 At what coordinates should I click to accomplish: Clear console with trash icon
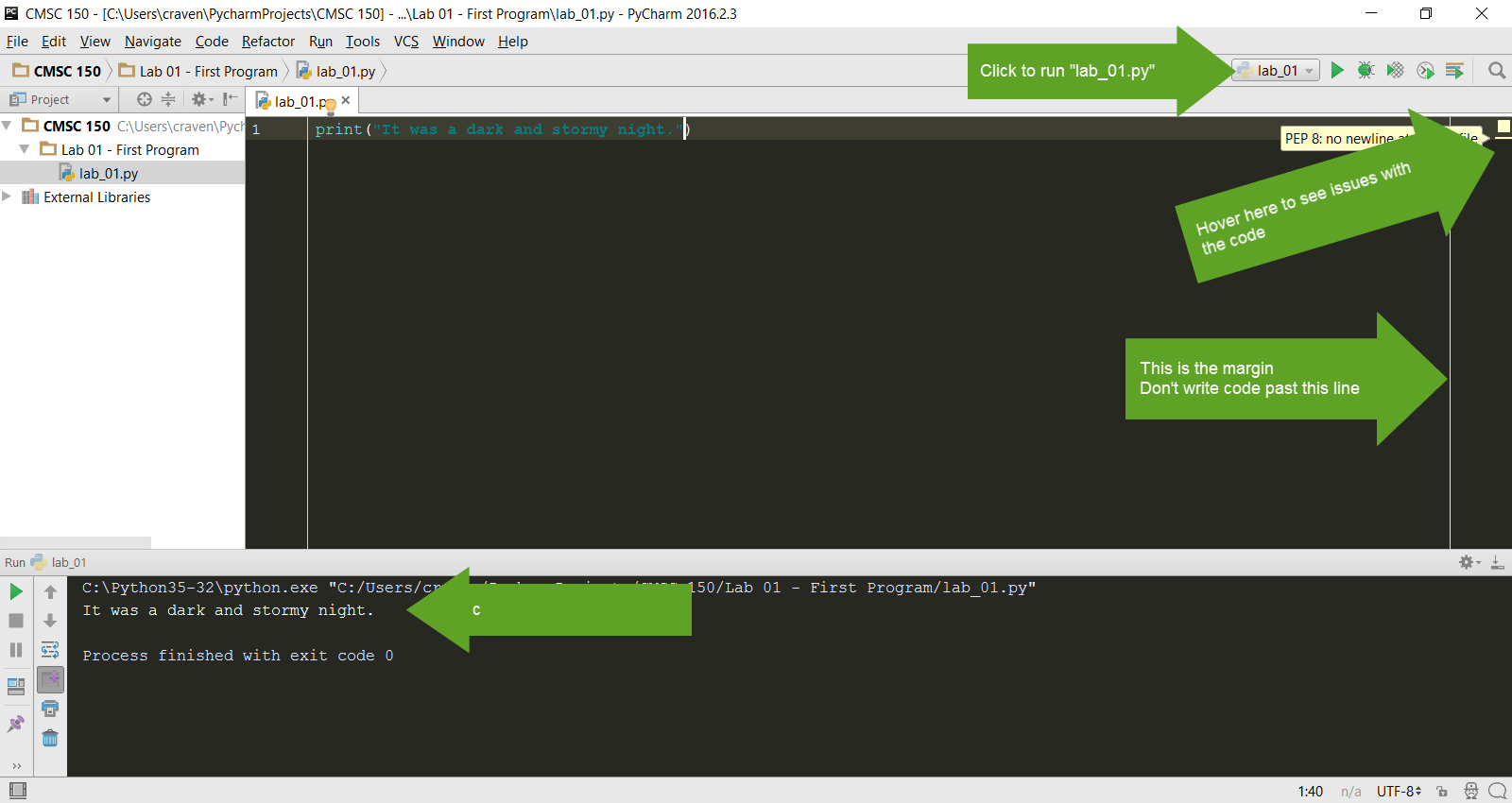tap(50, 738)
